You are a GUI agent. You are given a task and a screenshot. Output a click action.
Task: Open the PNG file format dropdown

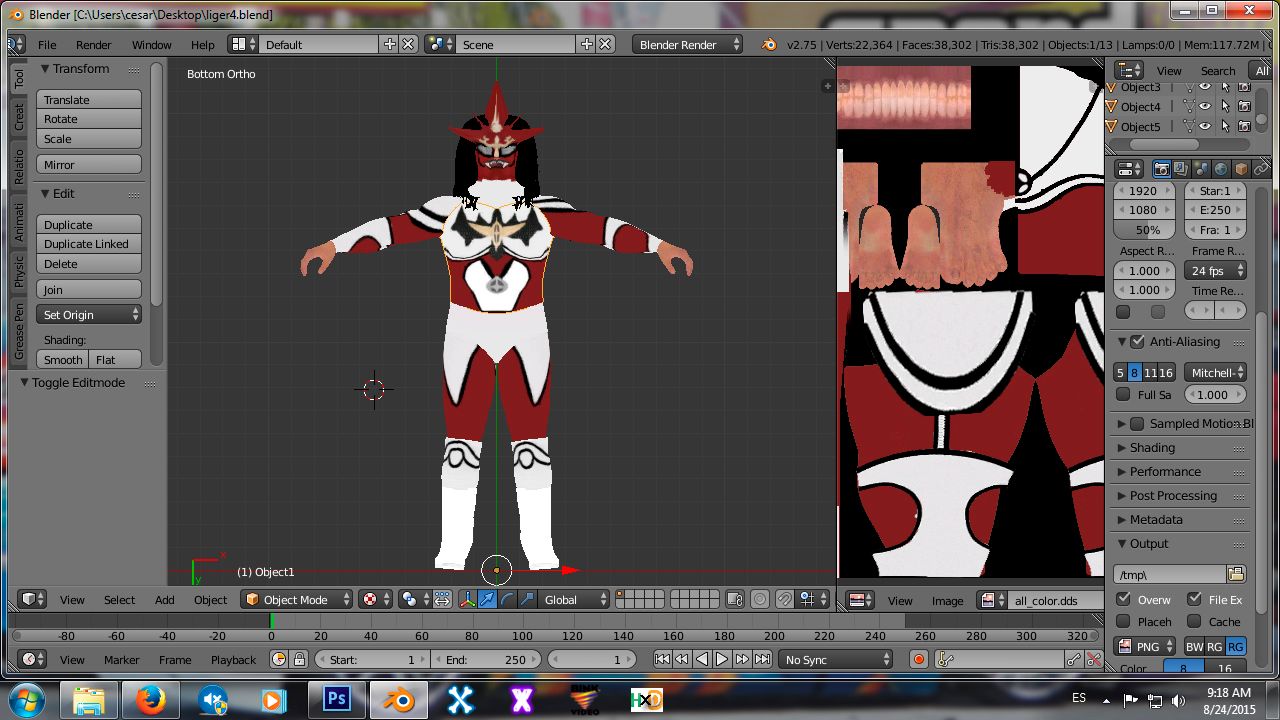pos(1145,646)
